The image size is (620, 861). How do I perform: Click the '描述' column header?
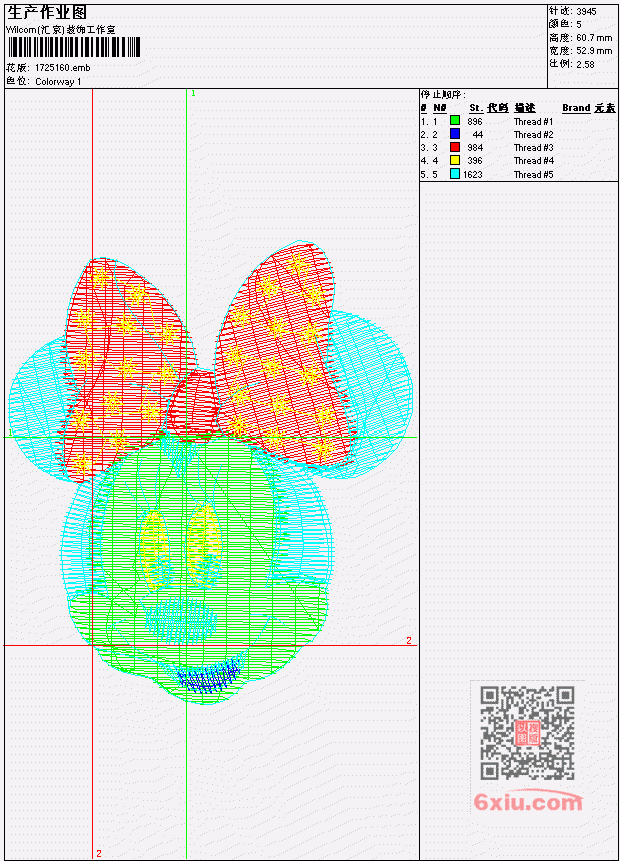[525, 108]
